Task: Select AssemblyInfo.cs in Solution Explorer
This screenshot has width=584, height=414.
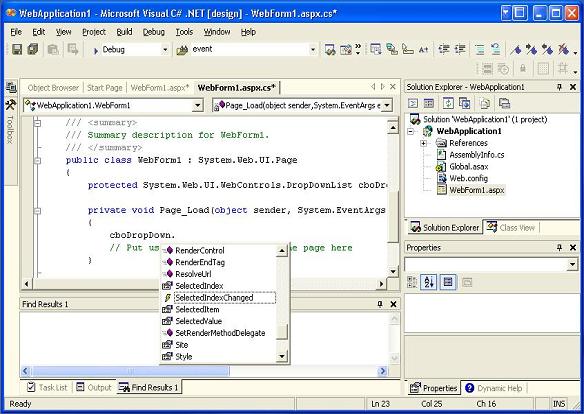Action: click(x=477, y=155)
